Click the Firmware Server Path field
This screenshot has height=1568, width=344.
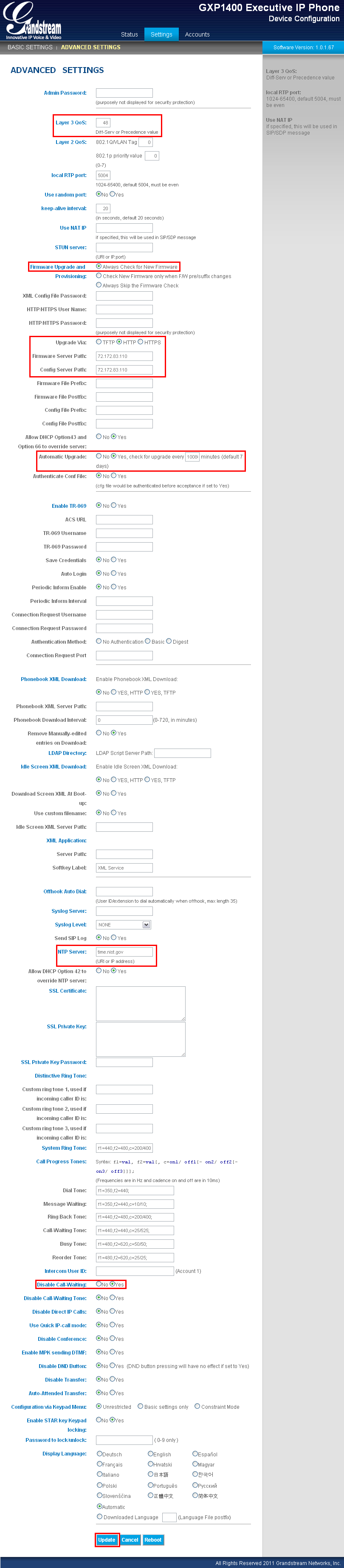pos(124,356)
